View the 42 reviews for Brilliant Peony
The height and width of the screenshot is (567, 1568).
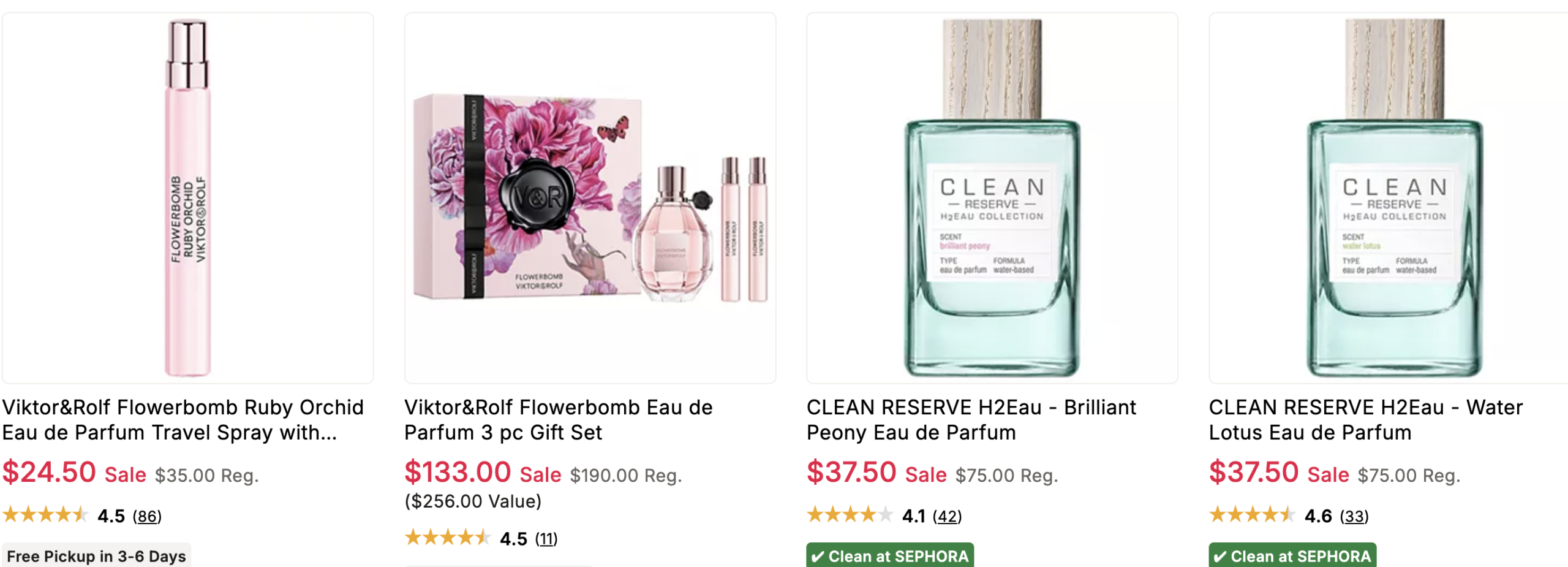pos(947,516)
